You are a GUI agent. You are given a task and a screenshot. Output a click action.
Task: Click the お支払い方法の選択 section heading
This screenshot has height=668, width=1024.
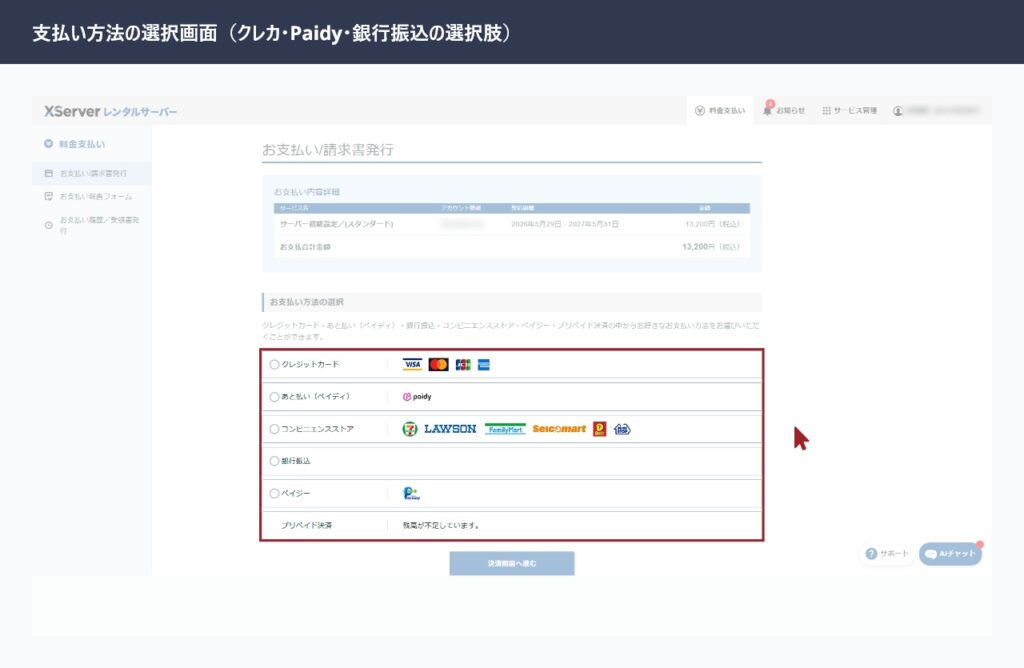(306, 302)
